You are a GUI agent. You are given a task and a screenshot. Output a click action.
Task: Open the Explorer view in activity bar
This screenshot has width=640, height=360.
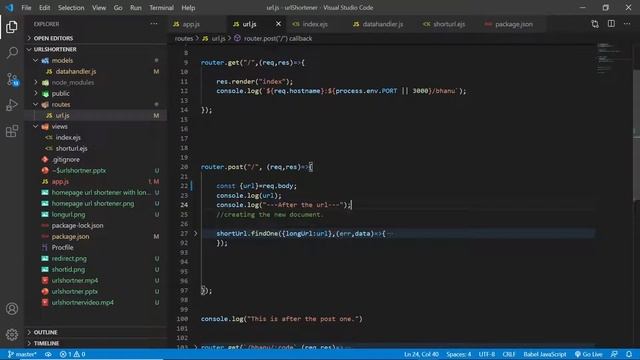point(12,27)
